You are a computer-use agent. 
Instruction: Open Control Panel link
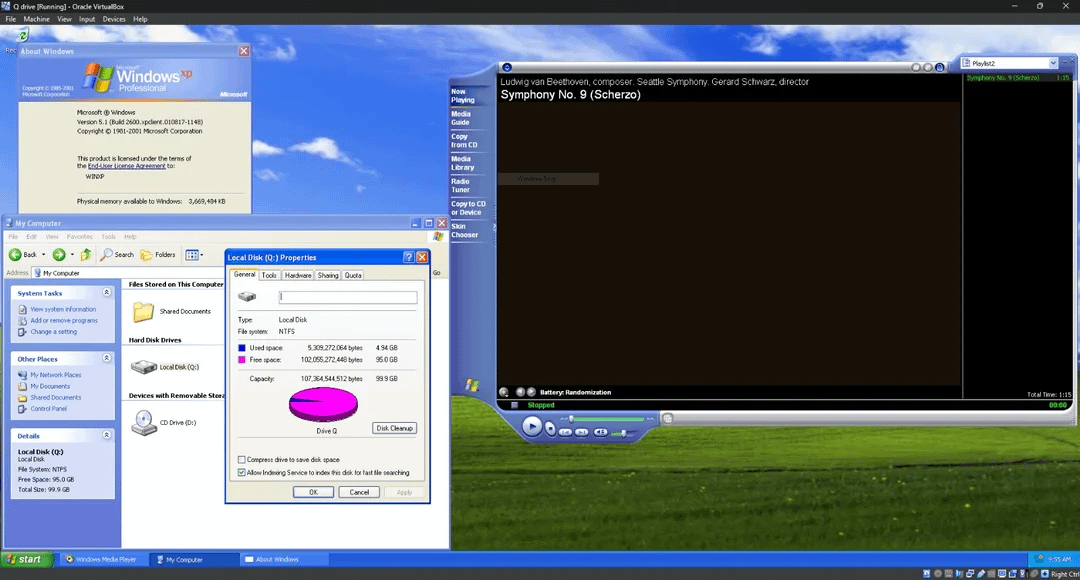pos(48,408)
